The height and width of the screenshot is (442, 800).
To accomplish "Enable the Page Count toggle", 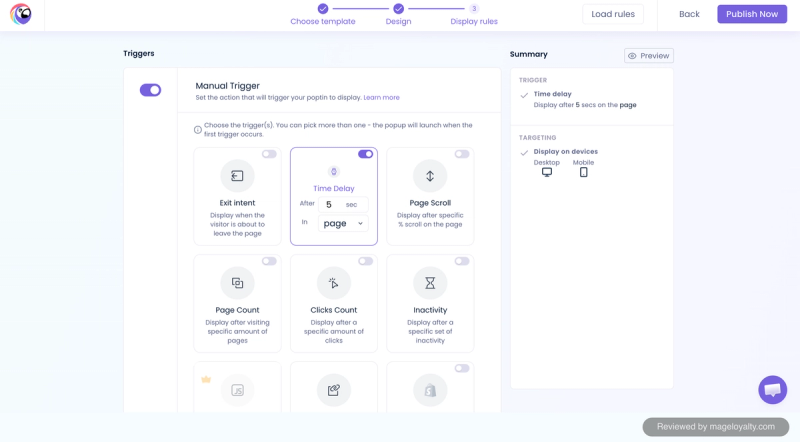I will pyautogui.click(x=269, y=261).
